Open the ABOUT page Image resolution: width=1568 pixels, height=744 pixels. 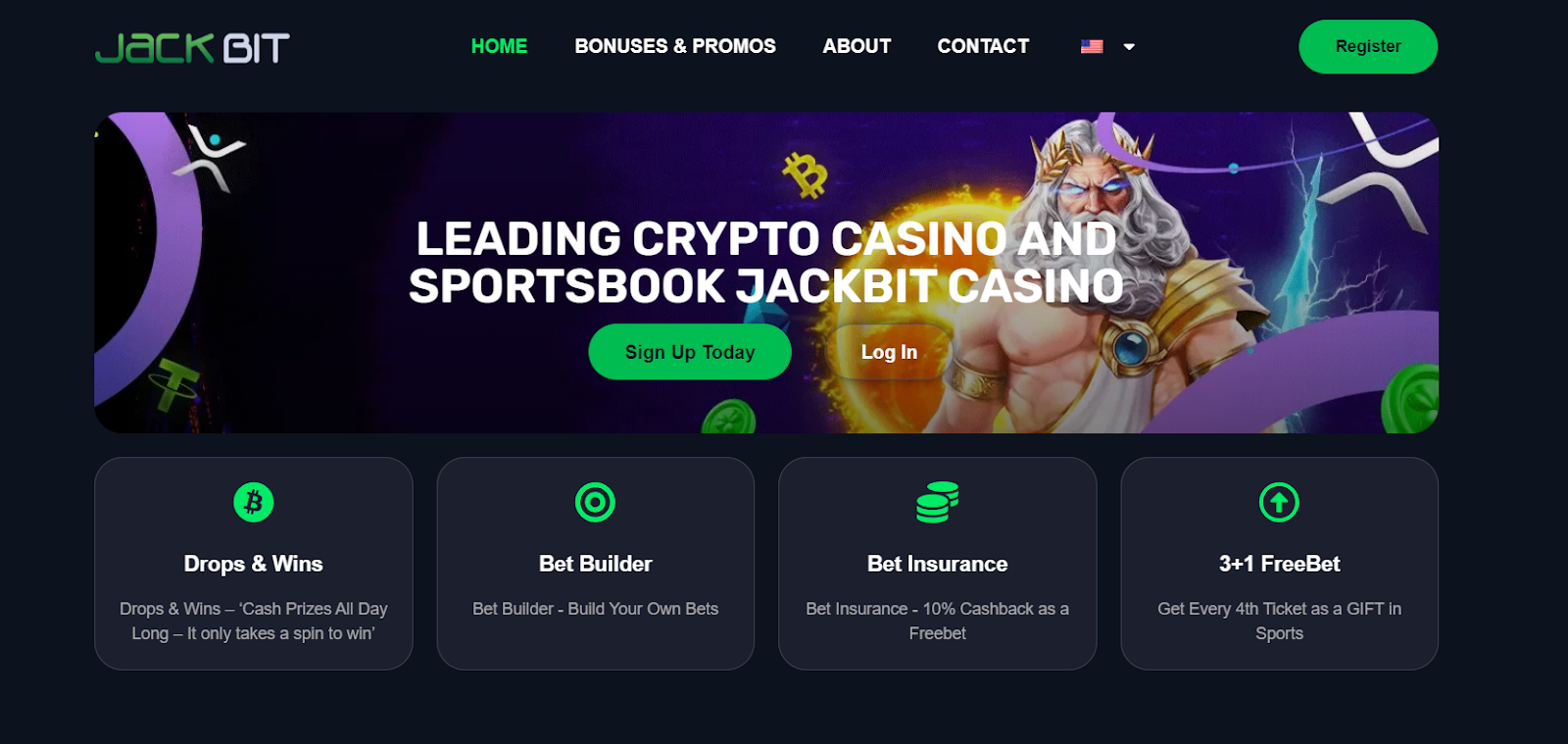coord(857,46)
